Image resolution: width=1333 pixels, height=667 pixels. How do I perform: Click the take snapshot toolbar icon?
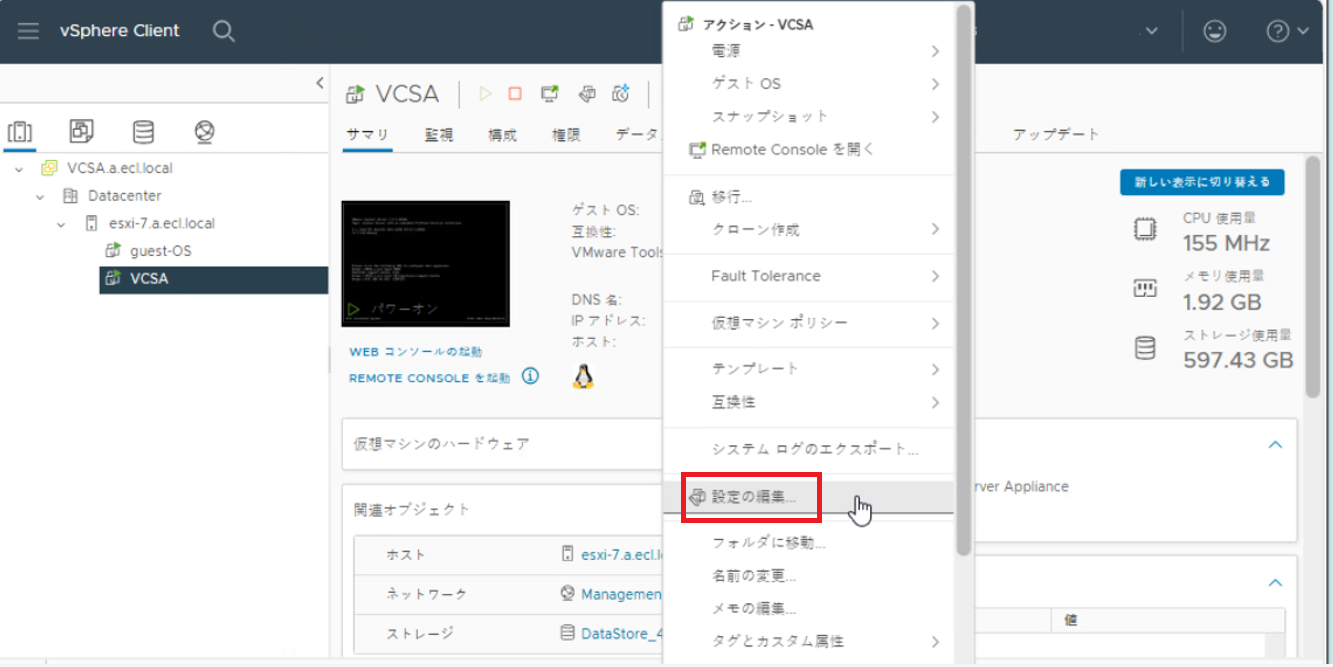click(x=621, y=94)
